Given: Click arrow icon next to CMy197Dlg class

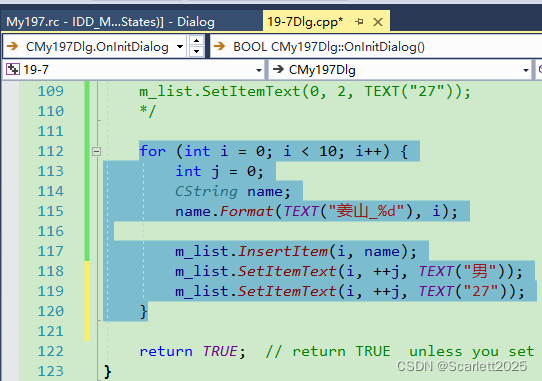Looking at the screenshot, I should [x=278, y=69].
